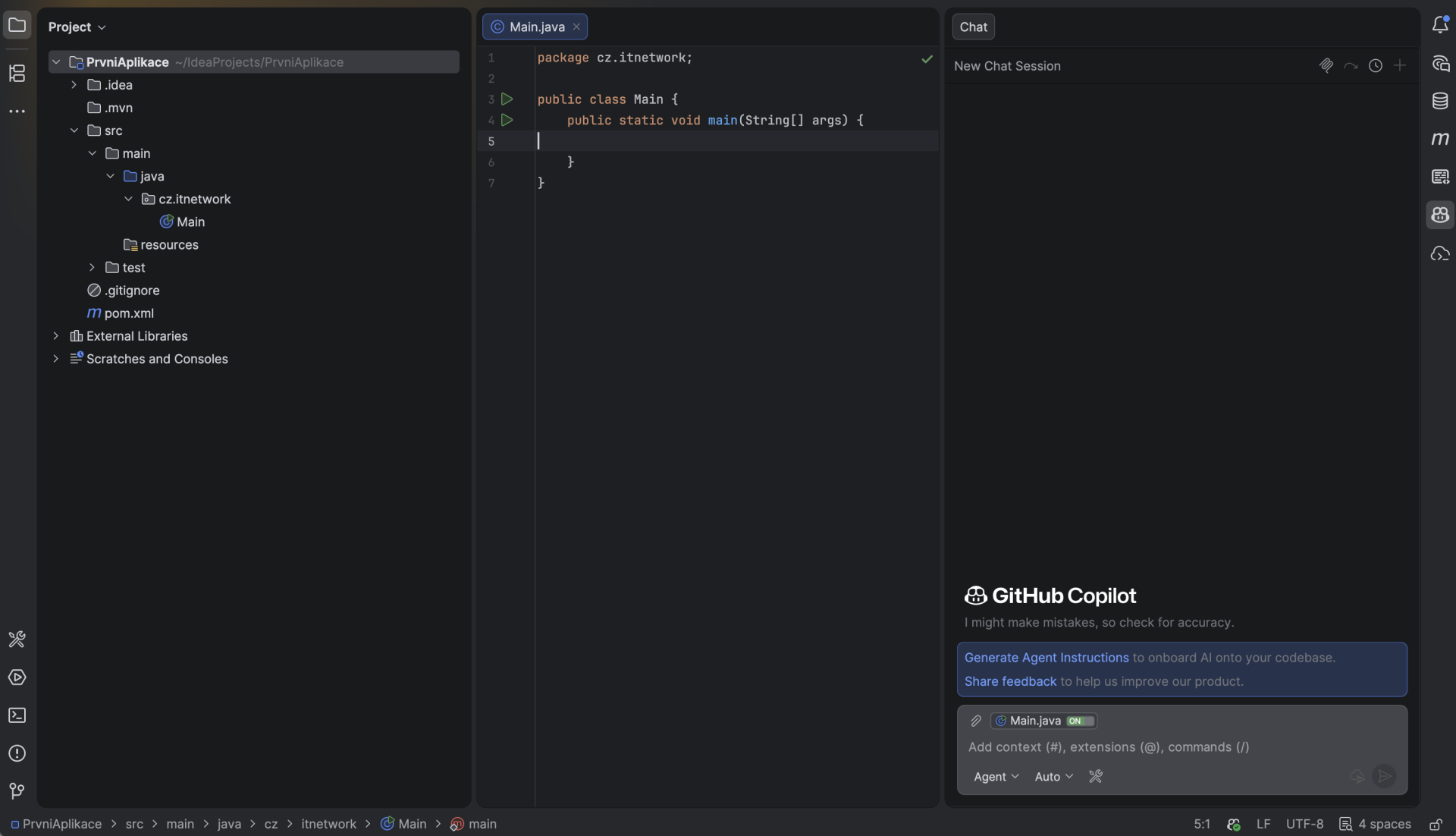Image resolution: width=1456 pixels, height=836 pixels.
Task: Collapse the src folder
Action: tap(74, 130)
